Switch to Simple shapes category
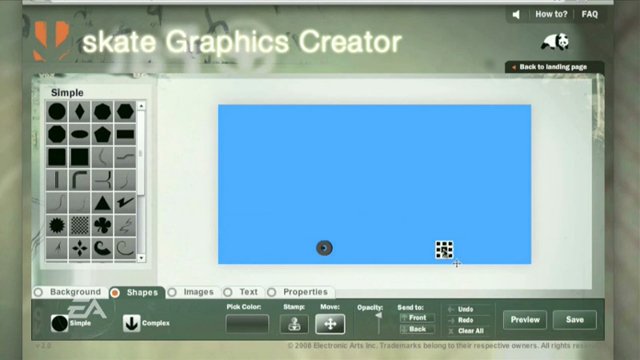This screenshot has width=640, height=360. 71,323
